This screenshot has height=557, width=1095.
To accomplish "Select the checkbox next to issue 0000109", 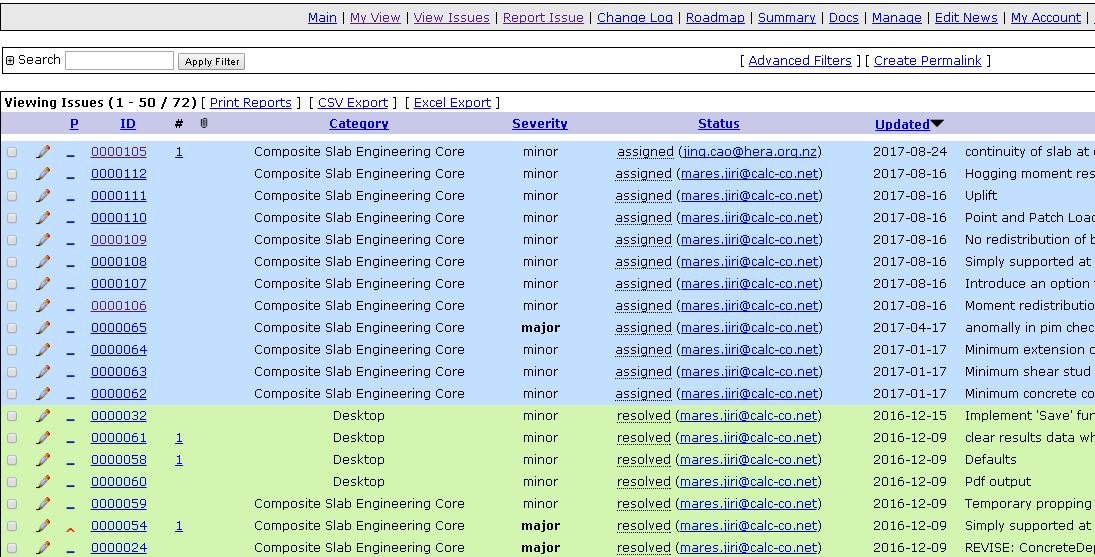I will pyautogui.click(x=12, y=241).
